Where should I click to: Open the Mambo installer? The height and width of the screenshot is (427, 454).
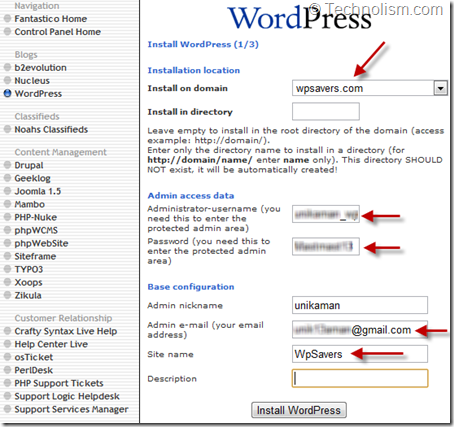point(29,204)
